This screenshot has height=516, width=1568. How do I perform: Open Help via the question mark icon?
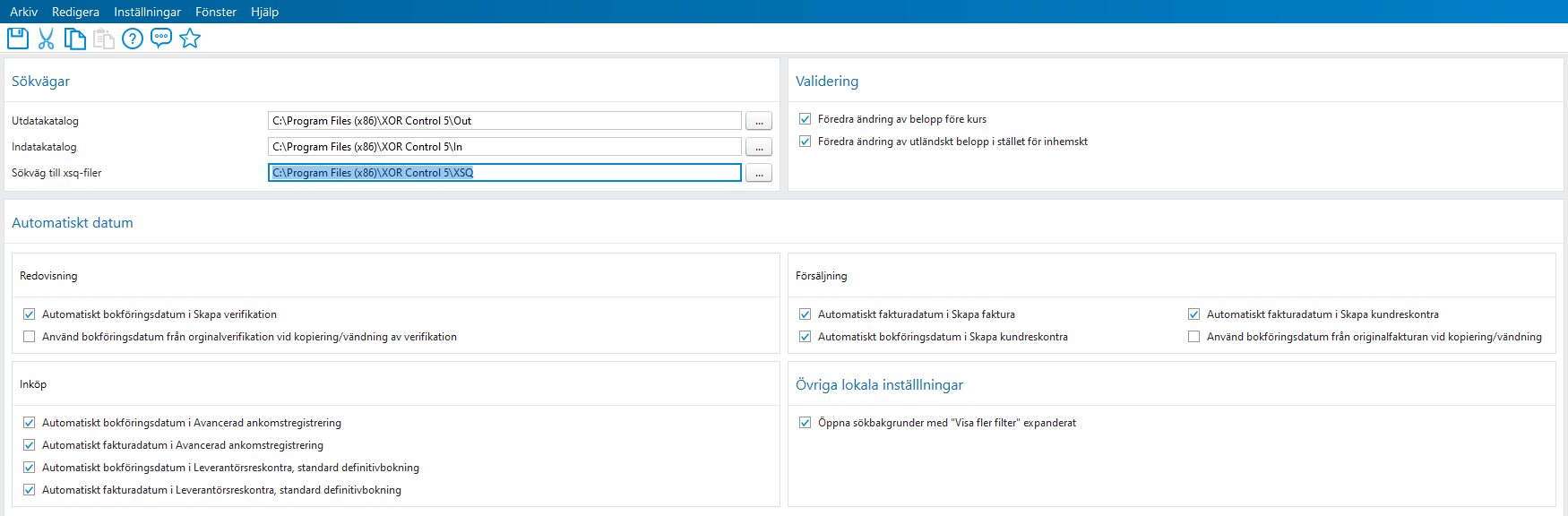point(133,39)
